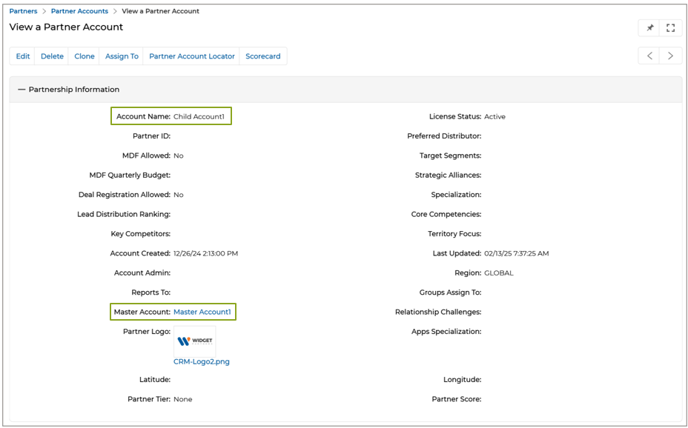Navigate to the Partners breadcrumb
The width and height of the screenshot is (688, 428).
tap(23, 11)
